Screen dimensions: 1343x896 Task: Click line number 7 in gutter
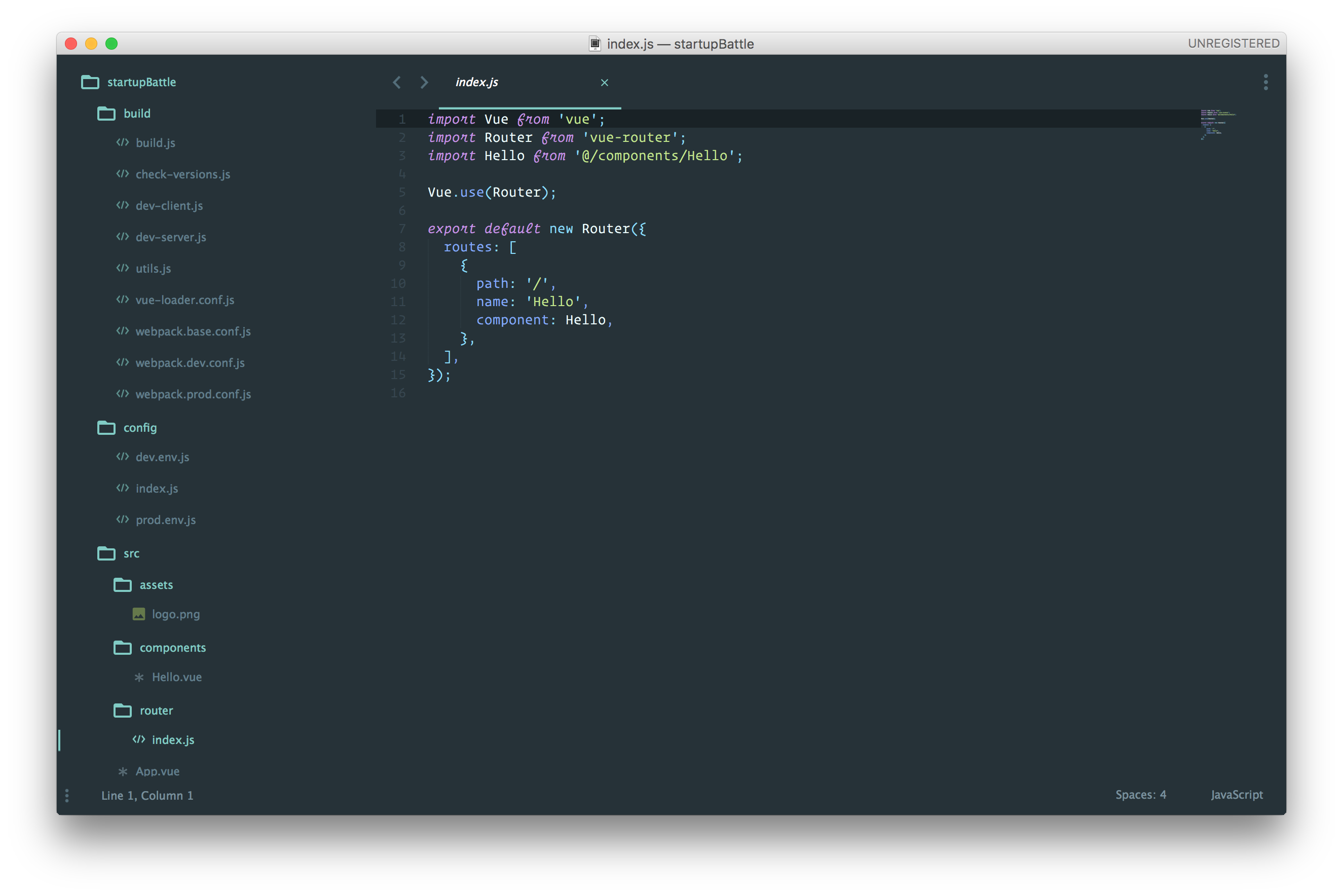pos(402,229)
